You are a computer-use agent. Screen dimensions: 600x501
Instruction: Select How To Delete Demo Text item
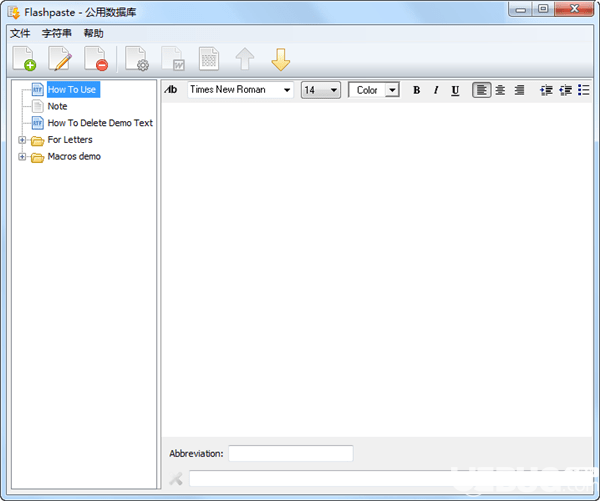[100, 123]
